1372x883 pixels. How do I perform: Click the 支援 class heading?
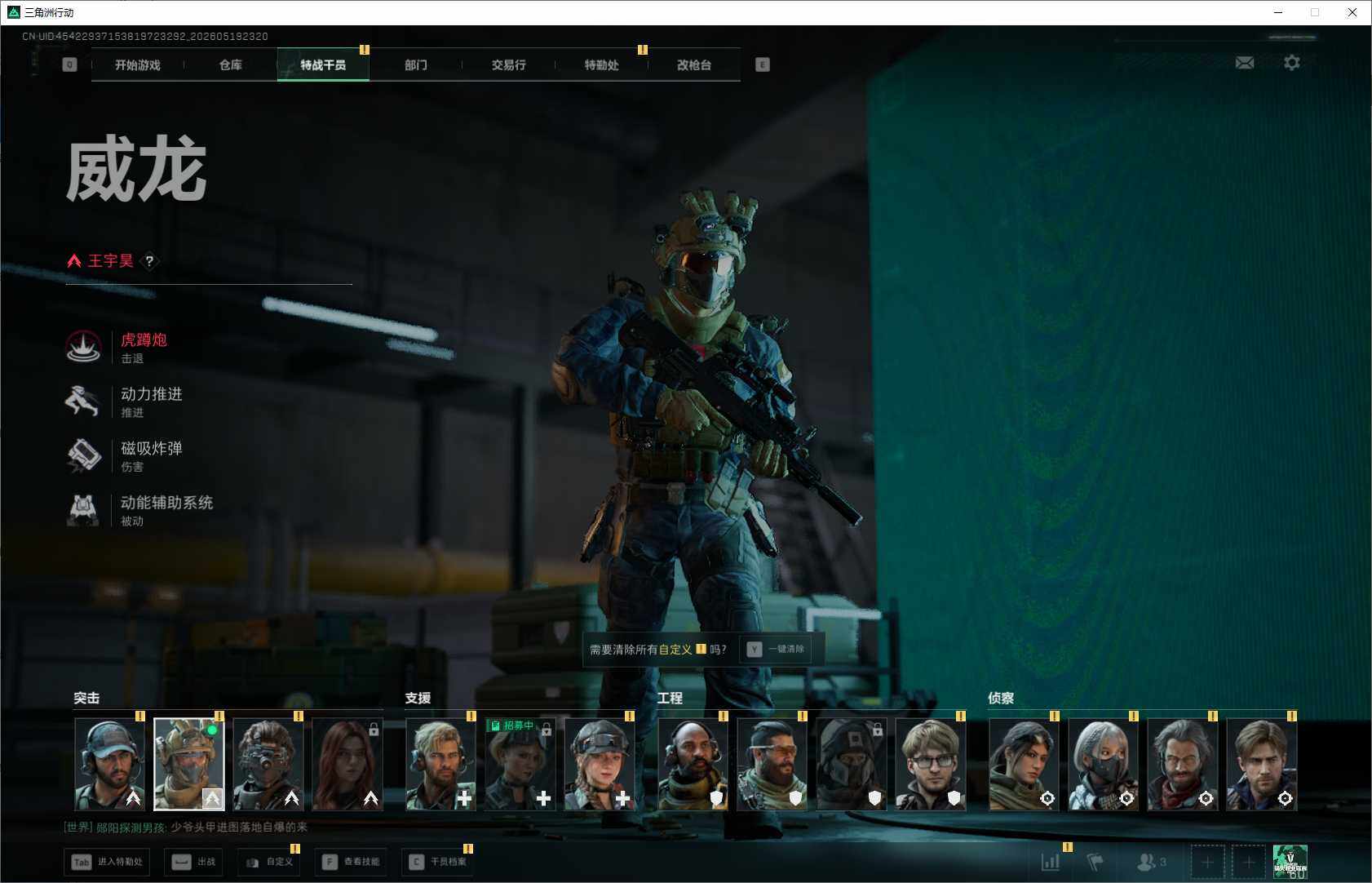[x=418, y=699]
